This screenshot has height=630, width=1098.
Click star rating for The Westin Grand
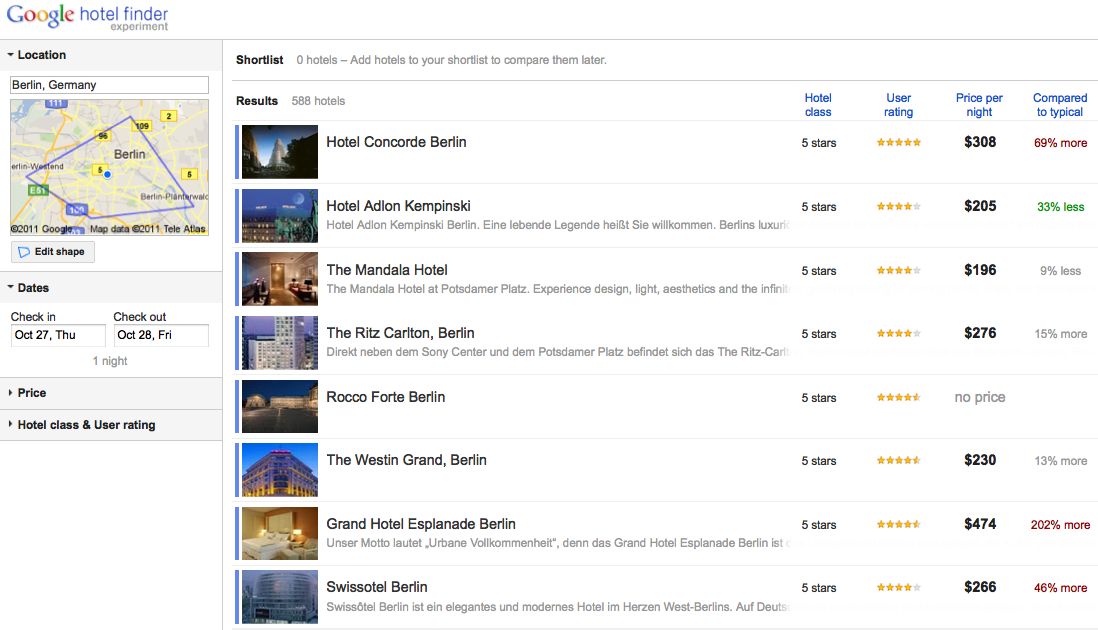pyautogui.click(x=898, y=461)
